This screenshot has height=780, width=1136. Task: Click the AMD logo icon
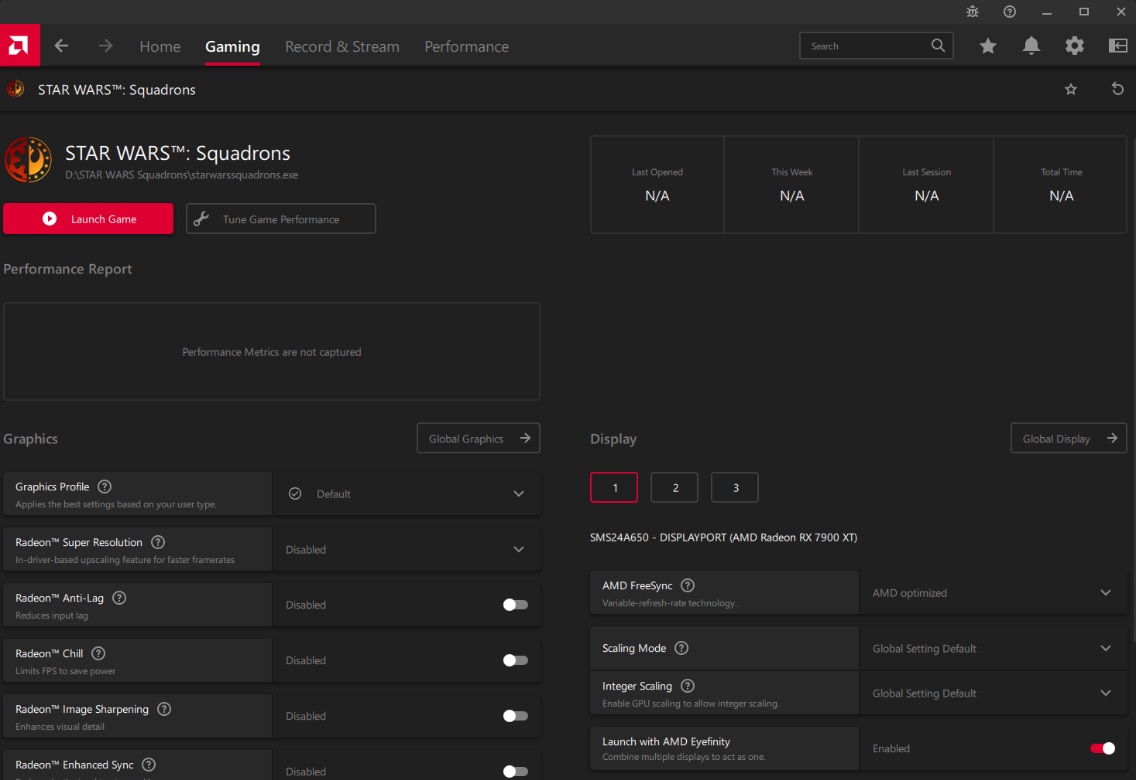20,46
